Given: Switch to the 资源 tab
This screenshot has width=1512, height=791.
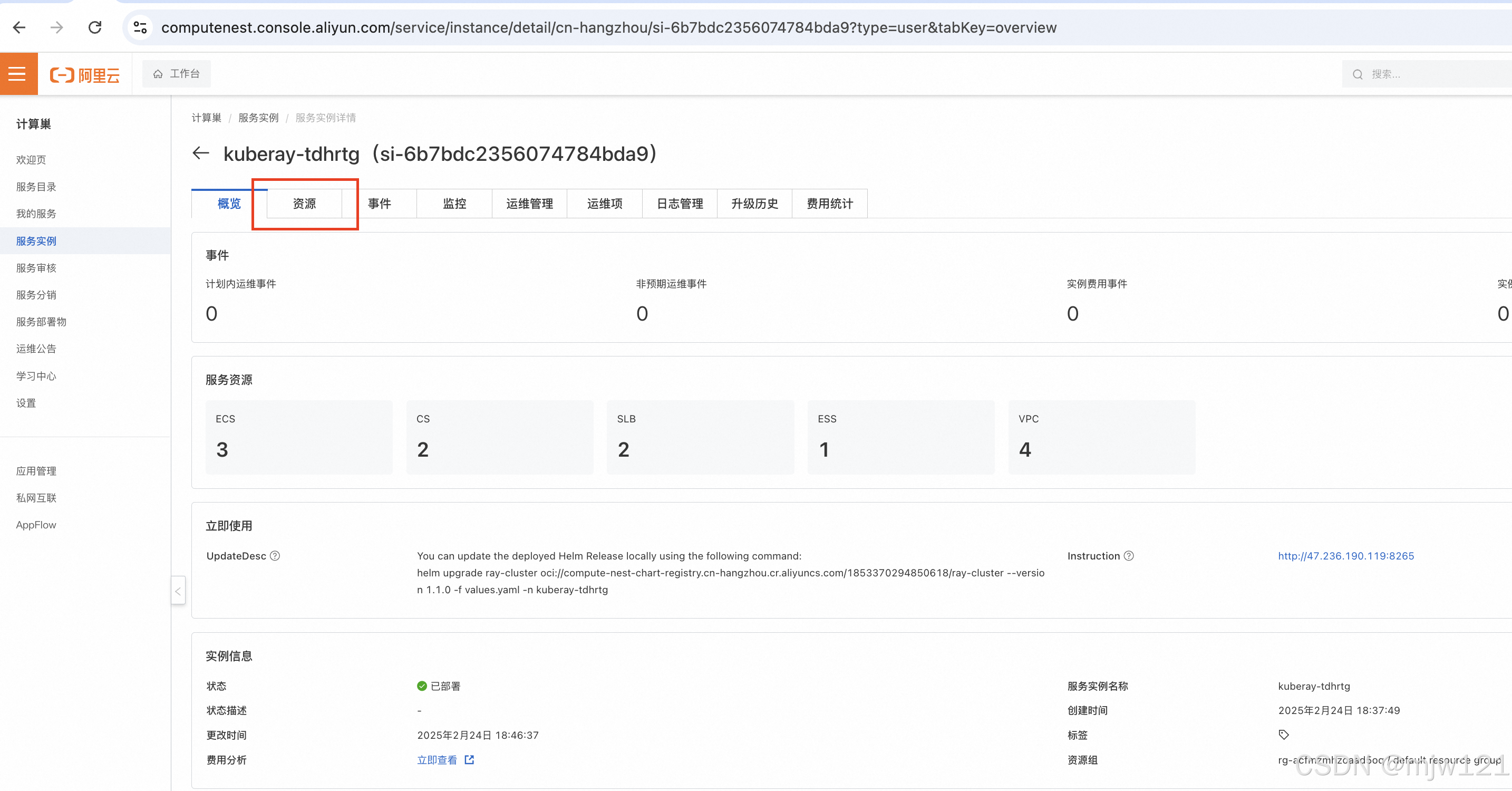Looking at the screenshot, I should coord(304,204).
